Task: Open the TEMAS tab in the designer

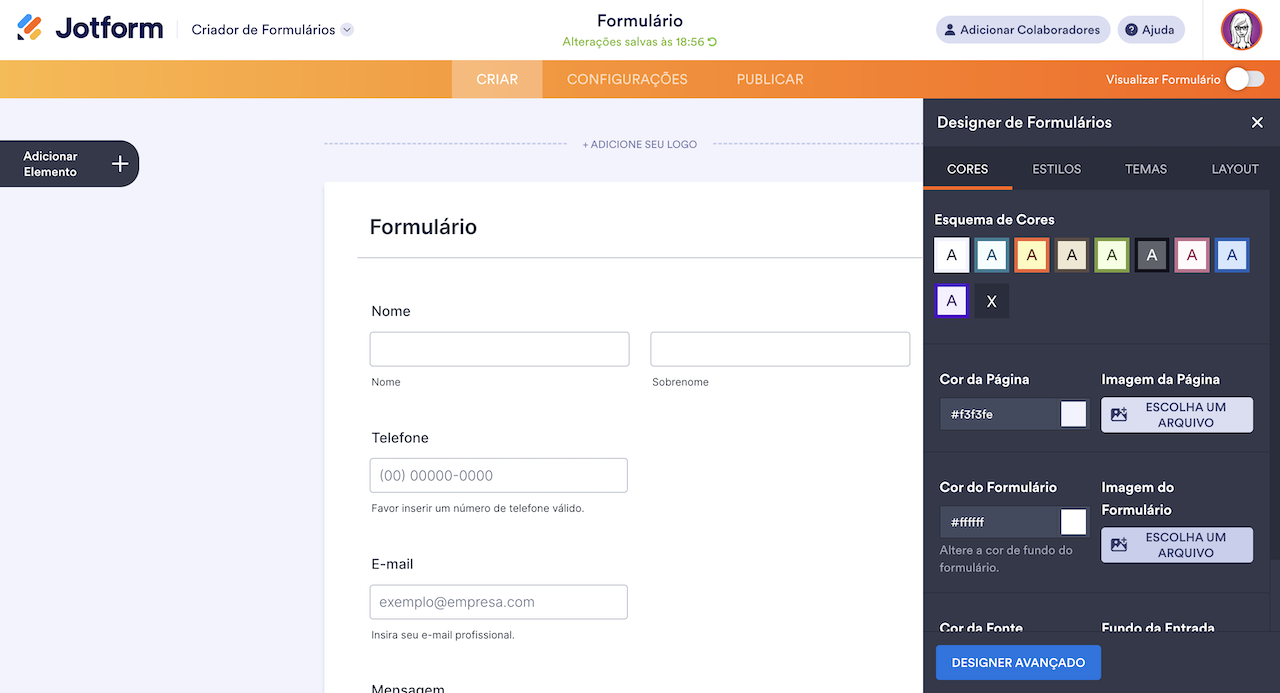Action: click(1145, 169)
